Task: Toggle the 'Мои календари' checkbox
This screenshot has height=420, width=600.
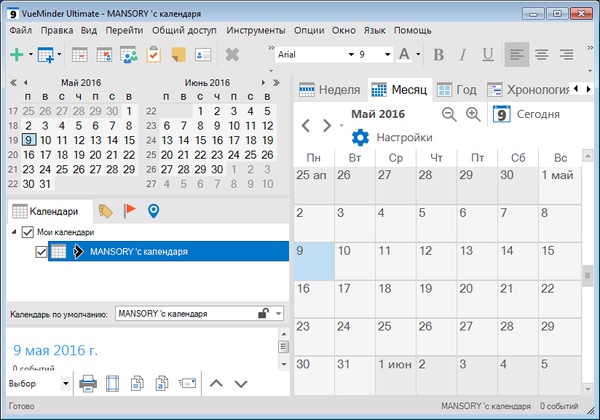Action: pos(27,232)
